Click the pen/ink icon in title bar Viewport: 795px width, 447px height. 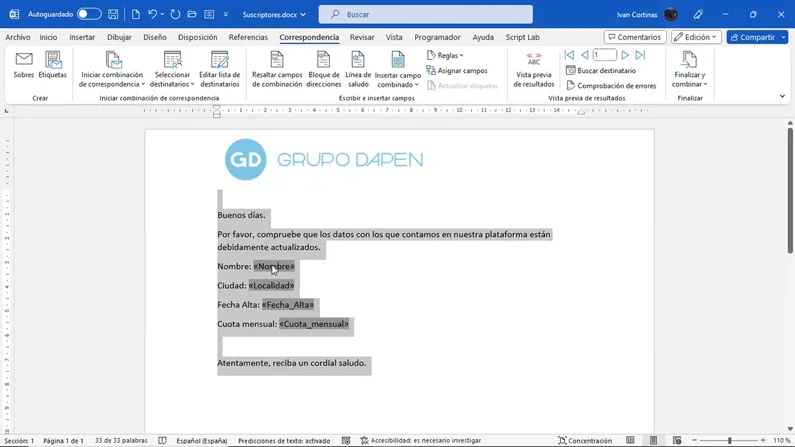coord(698,15)
